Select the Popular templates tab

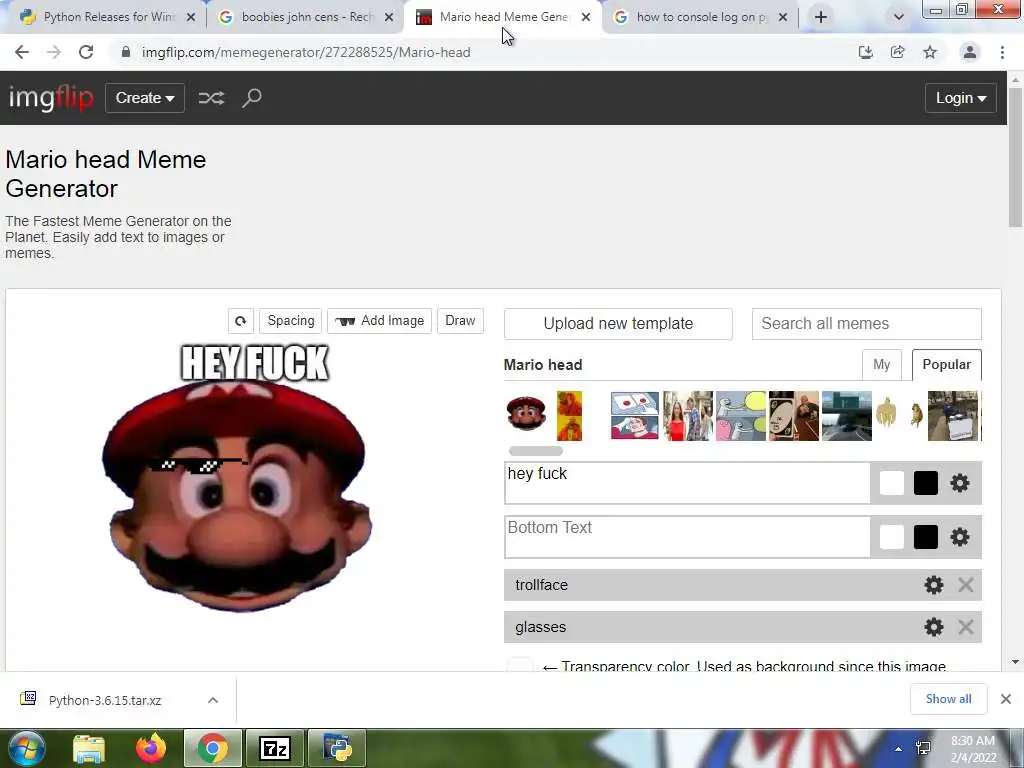pyautogui.click(x=946, y=364)
